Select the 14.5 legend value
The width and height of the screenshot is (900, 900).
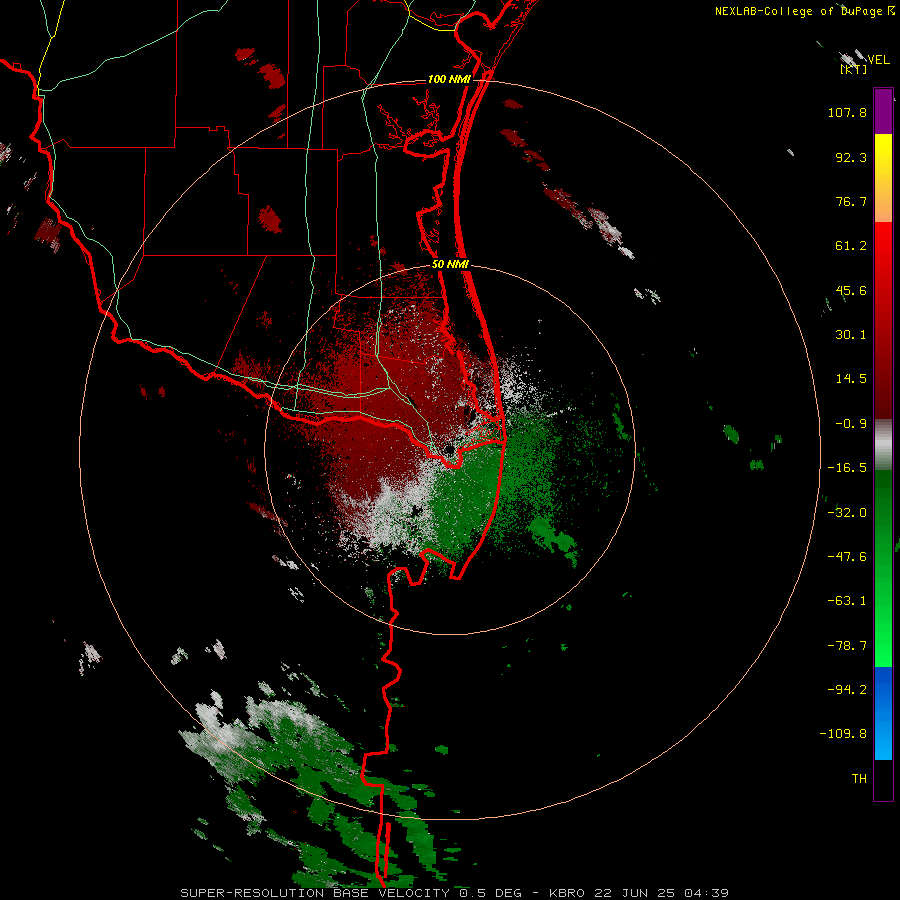tap(851, 379)
